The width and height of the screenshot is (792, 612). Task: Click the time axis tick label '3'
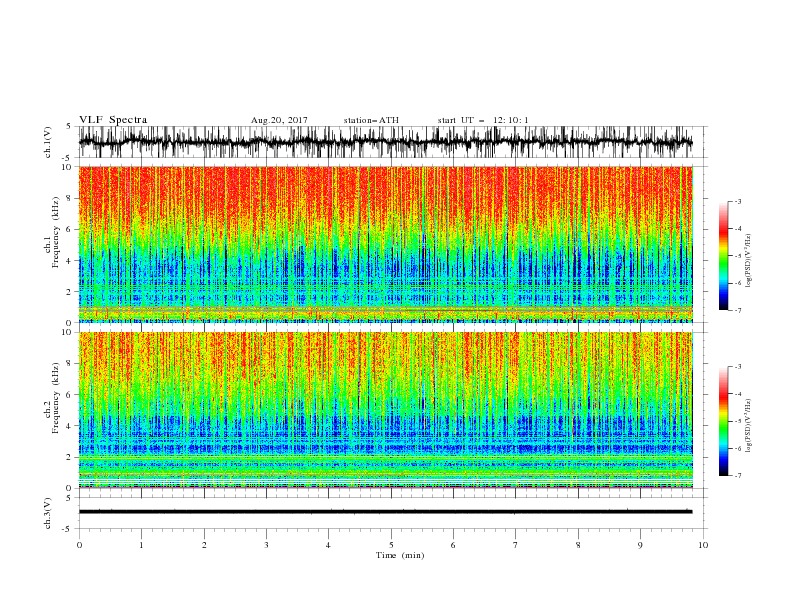pos(266,545)
